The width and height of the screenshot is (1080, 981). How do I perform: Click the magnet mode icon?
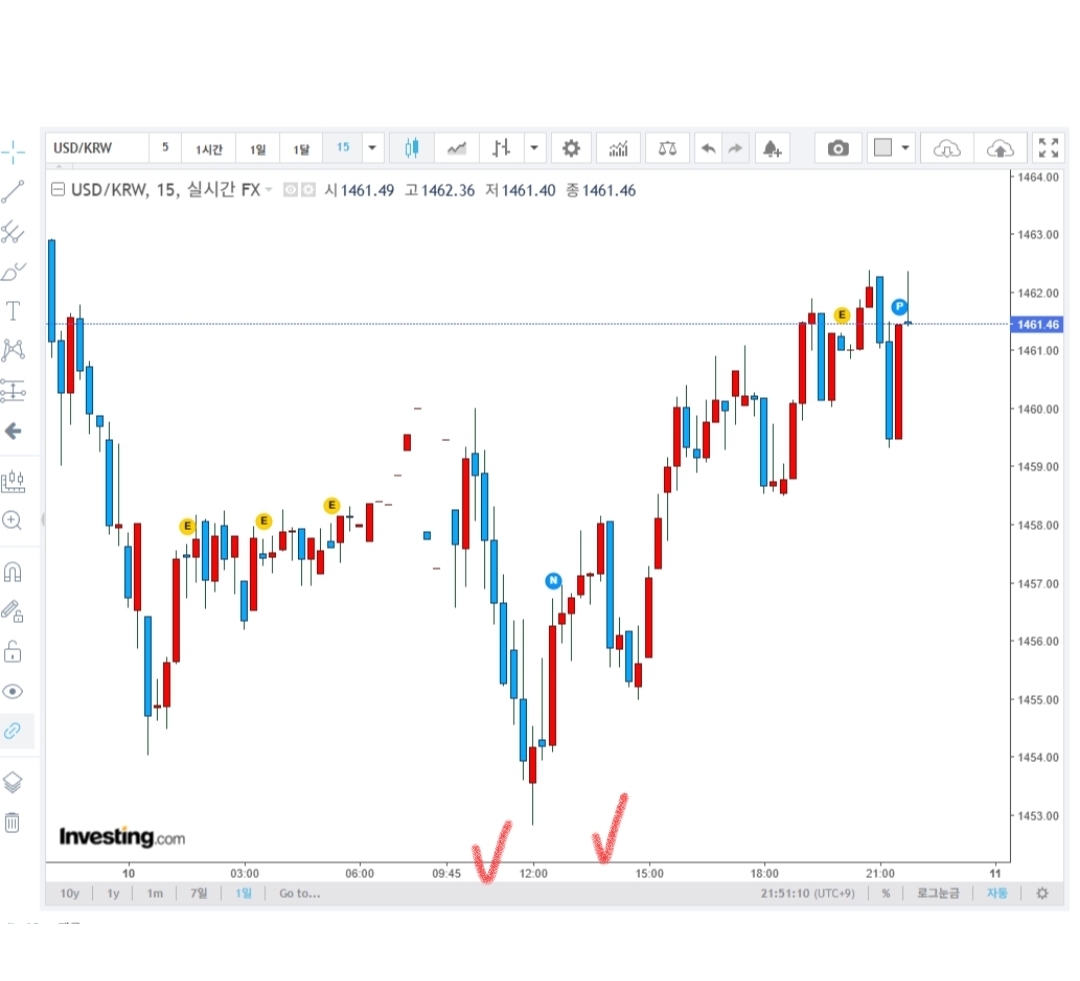[x=13, y=572]
